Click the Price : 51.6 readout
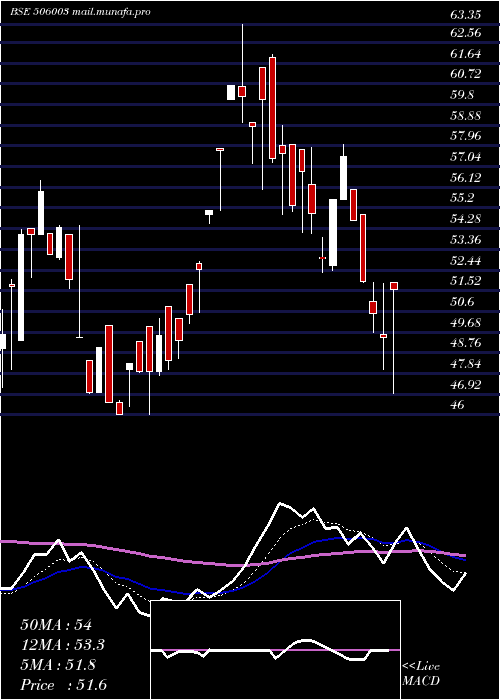The height and width of the screenshot is (700, 500). [63, 685]
